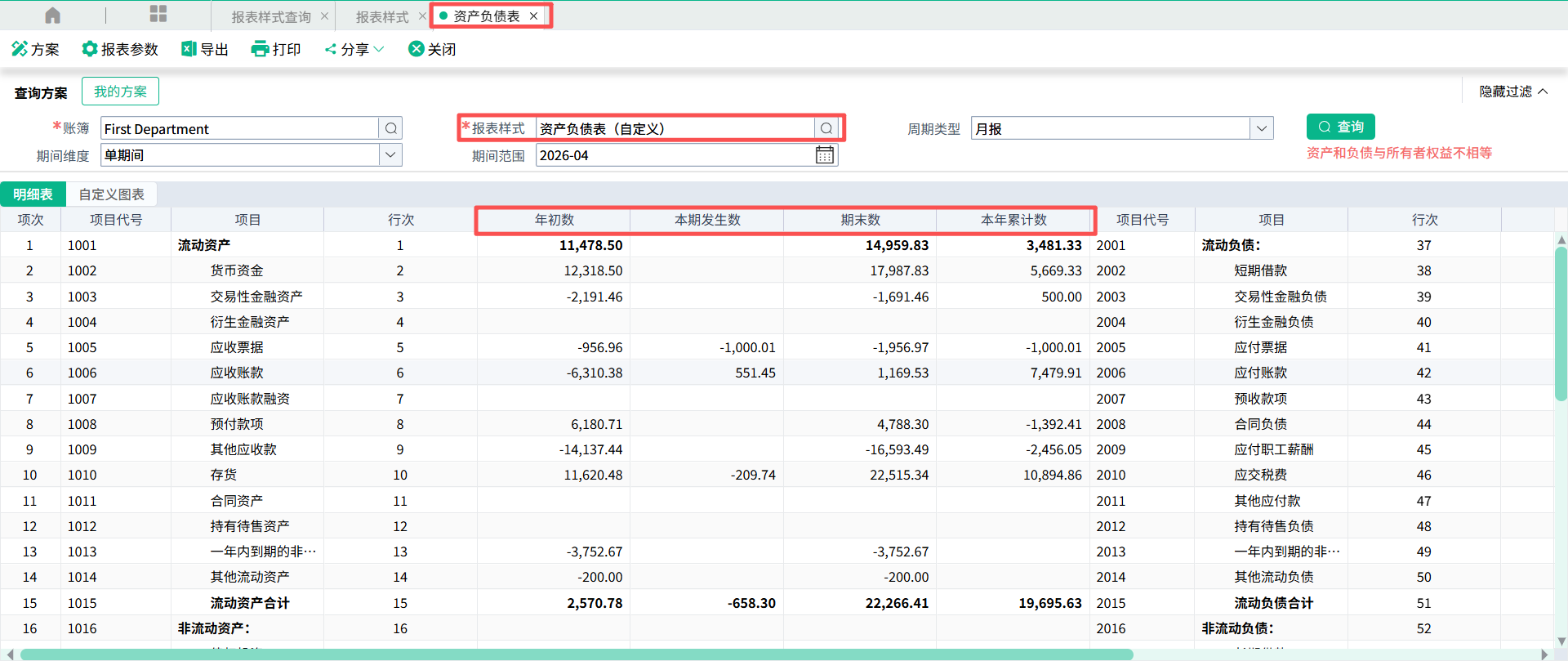The height and width of the screenshot is (661, 1568).
Task: Expand the 期间维度 dropdown
Action: pyautogui.click(x=390, y=154)
